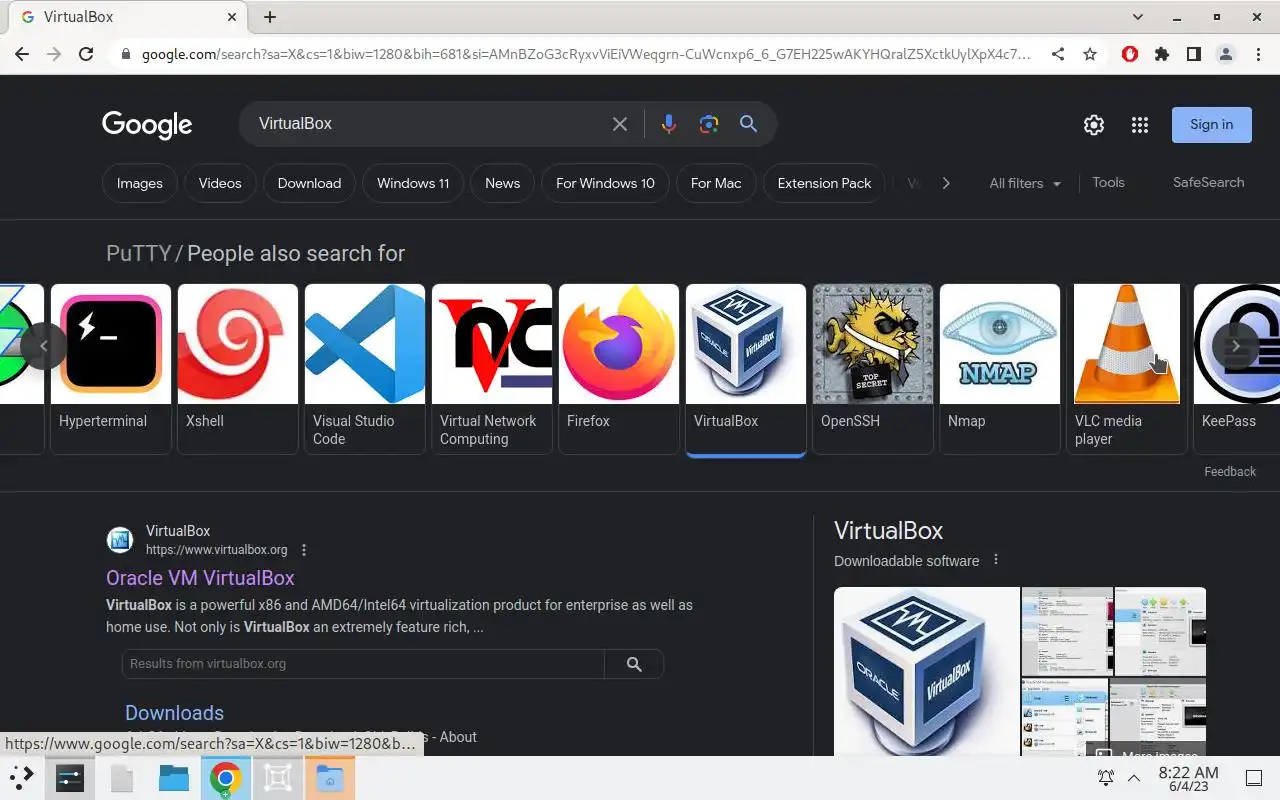The width and height of the screenshot is (1280, 800).
Task: Go back to the previous page
Action: pyautogui.click(x=22, y=54)
